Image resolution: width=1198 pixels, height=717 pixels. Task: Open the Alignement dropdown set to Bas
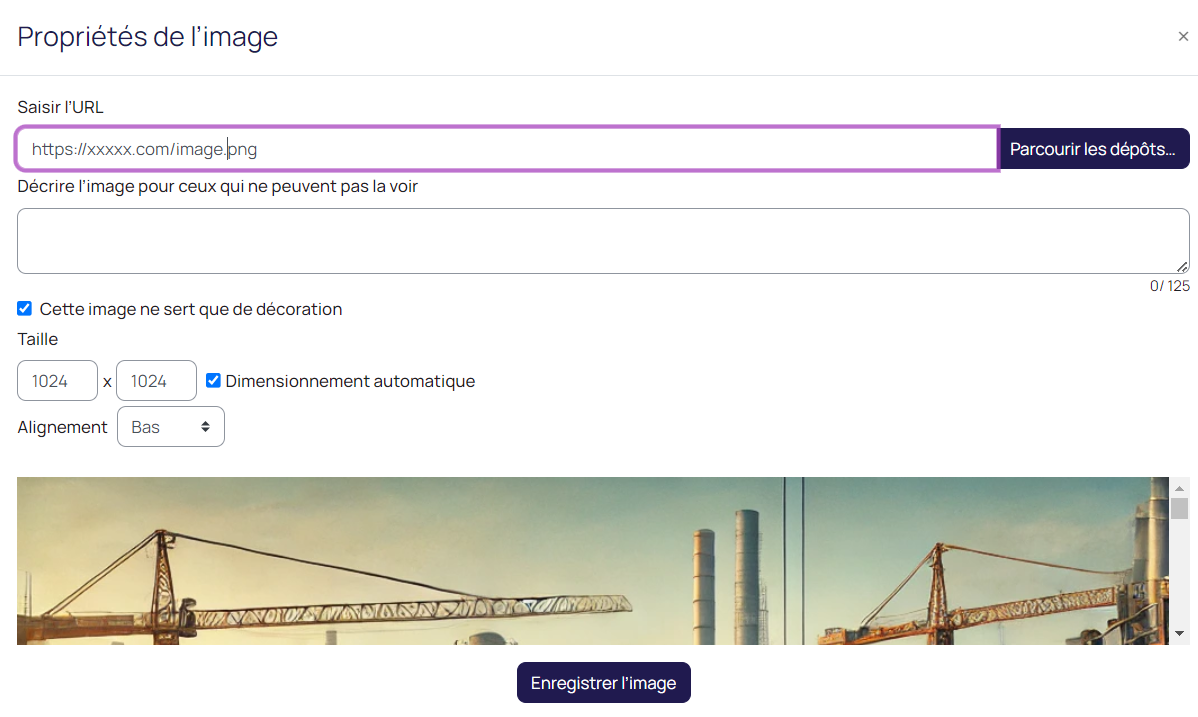170,427
